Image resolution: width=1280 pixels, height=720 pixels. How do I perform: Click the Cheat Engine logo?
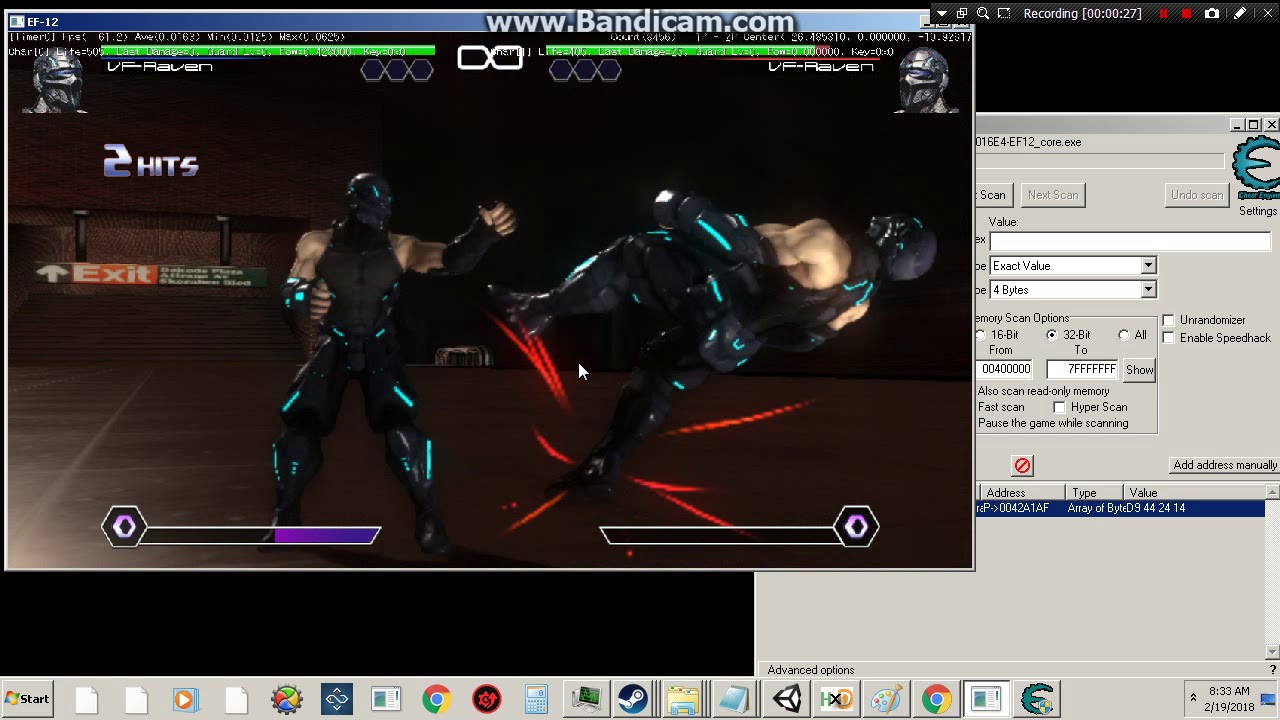(x=1258, y=169)
